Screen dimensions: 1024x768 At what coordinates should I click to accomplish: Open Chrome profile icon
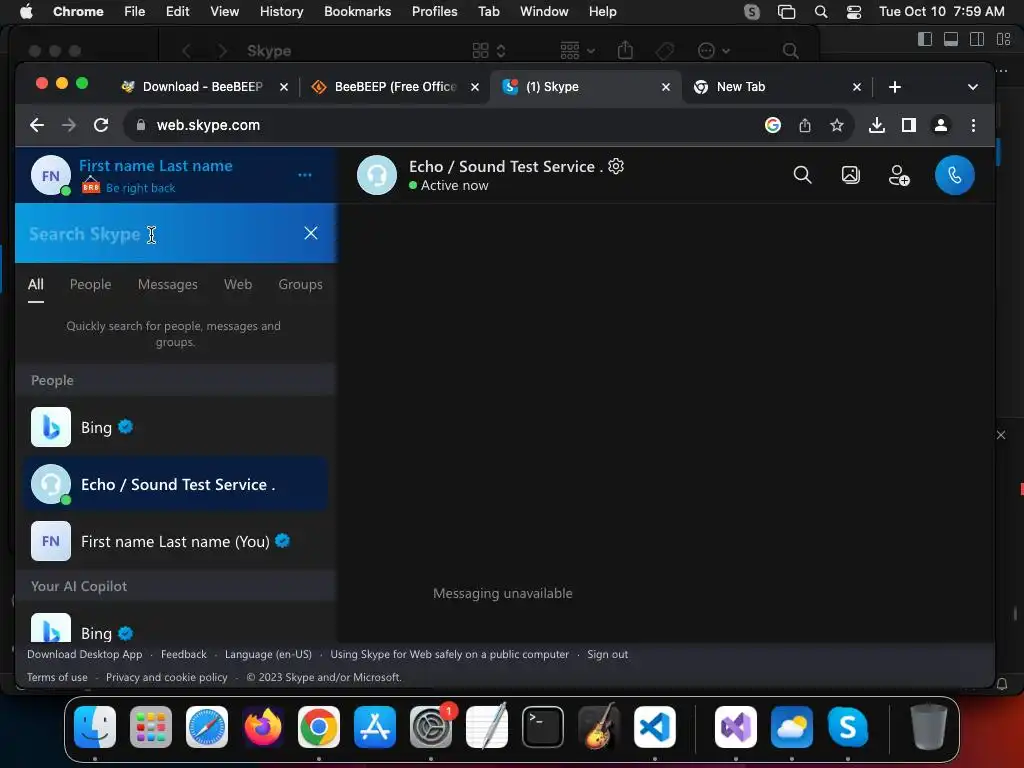pos(940,125)
